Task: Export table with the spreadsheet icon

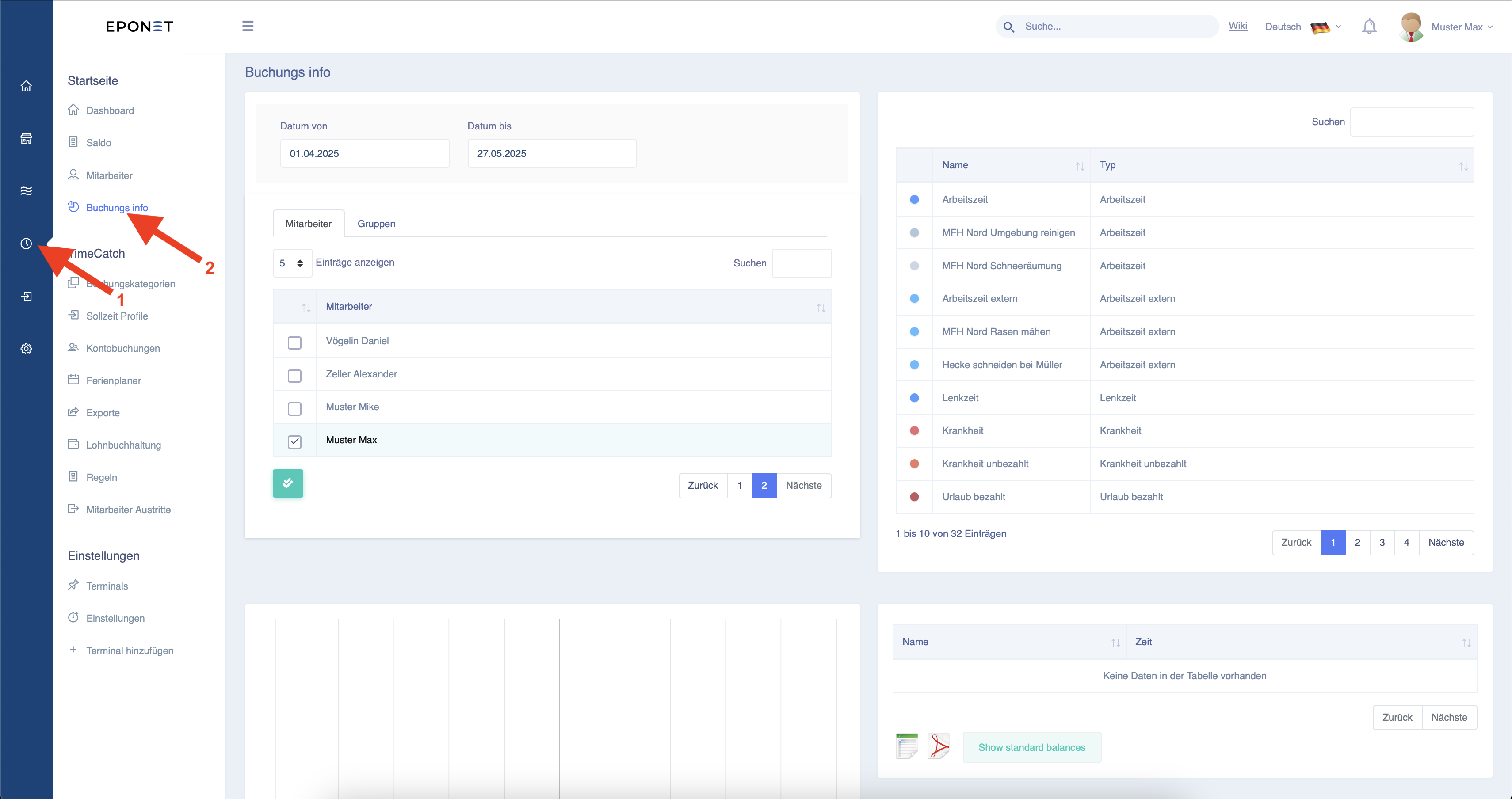Action: 907,746
